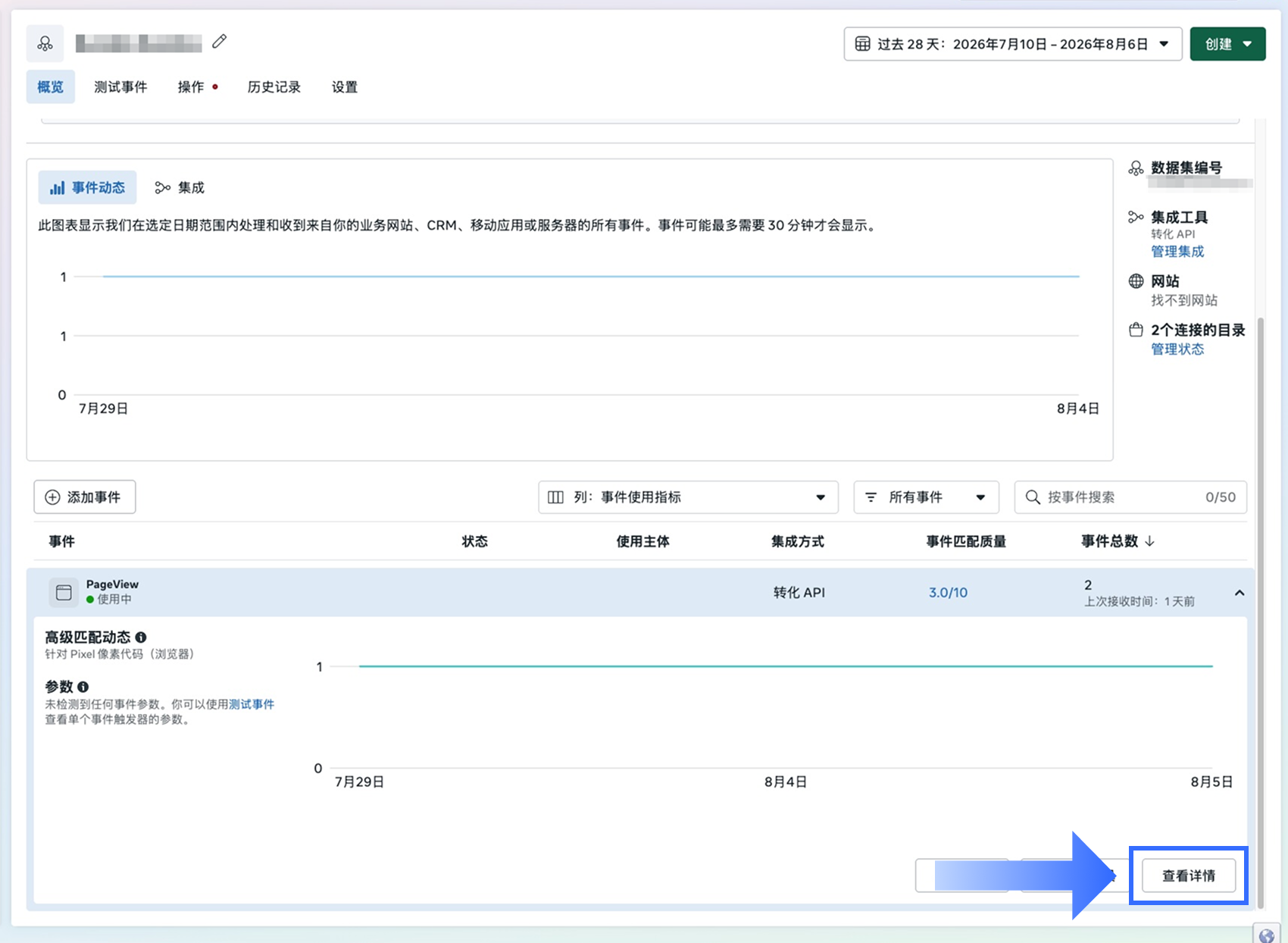The width and height of the screenshot is (1288, 943).
Task: Click the pencil icon to rename the dataset
Action: click(x=219, y=42)
